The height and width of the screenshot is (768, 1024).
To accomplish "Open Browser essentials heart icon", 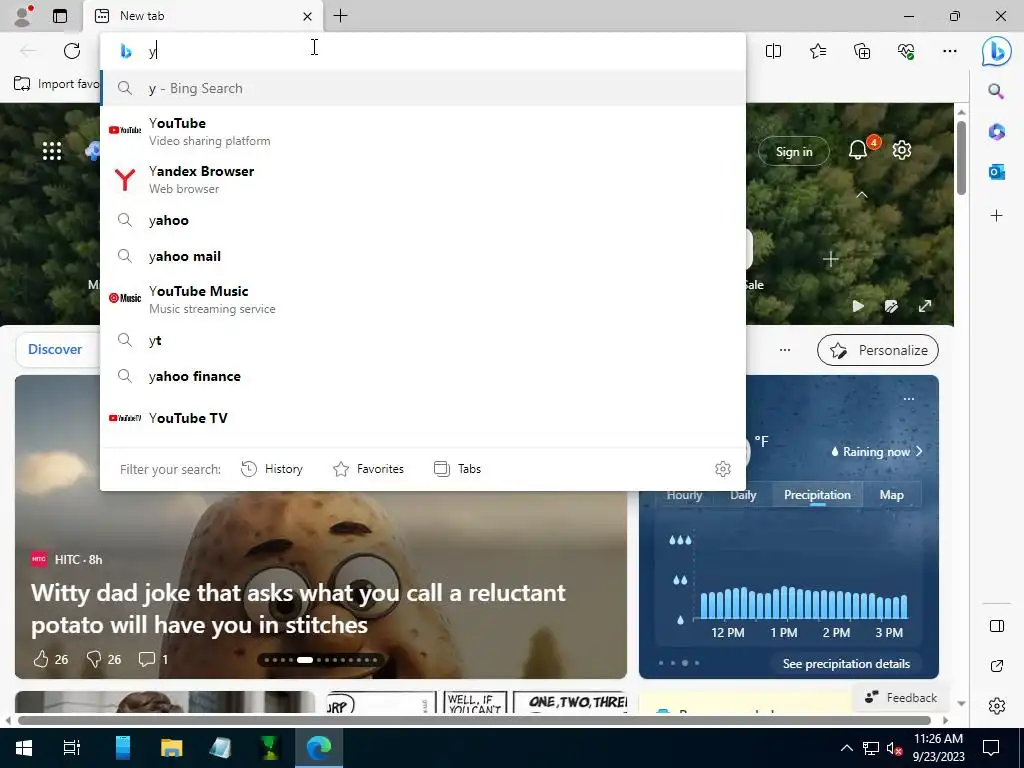I will tap(906, 51).
